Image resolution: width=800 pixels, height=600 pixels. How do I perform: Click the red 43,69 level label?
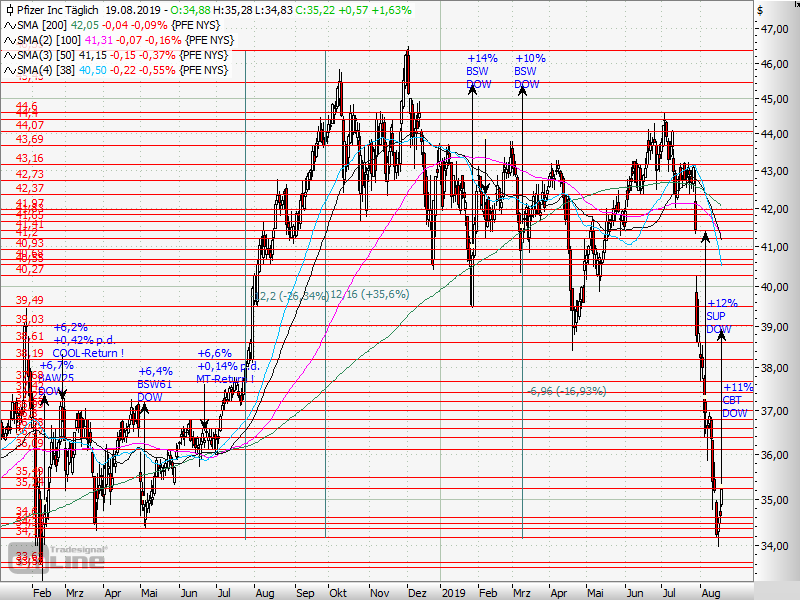30,139
